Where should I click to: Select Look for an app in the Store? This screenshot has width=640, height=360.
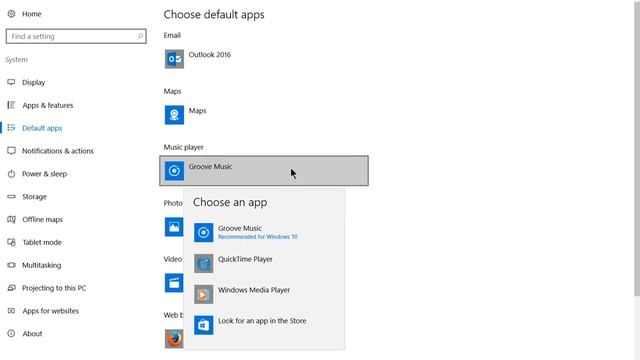pos(264,325)
